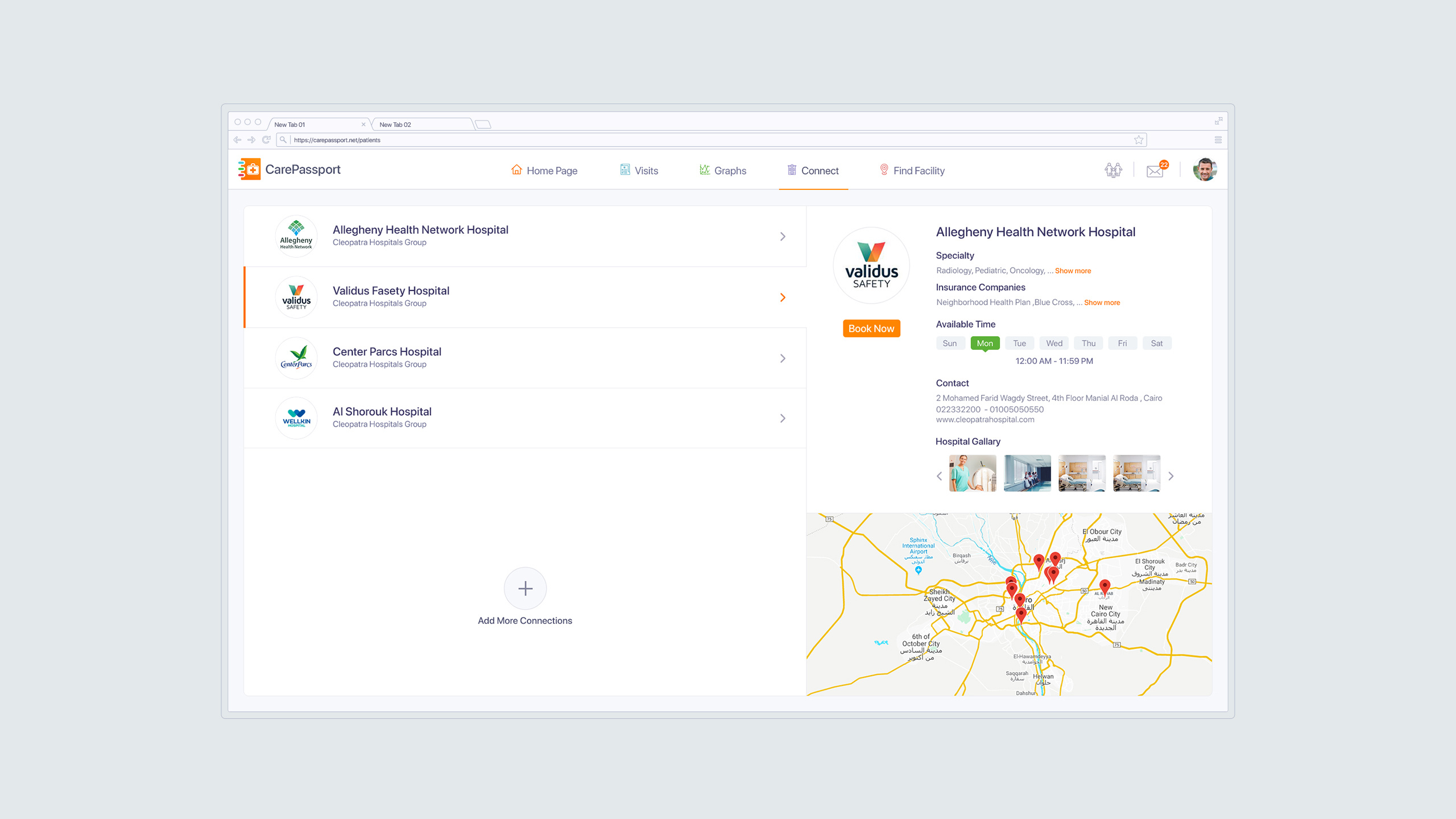Select the Connect nav item

pyautogui.click(x=813, y=171)
